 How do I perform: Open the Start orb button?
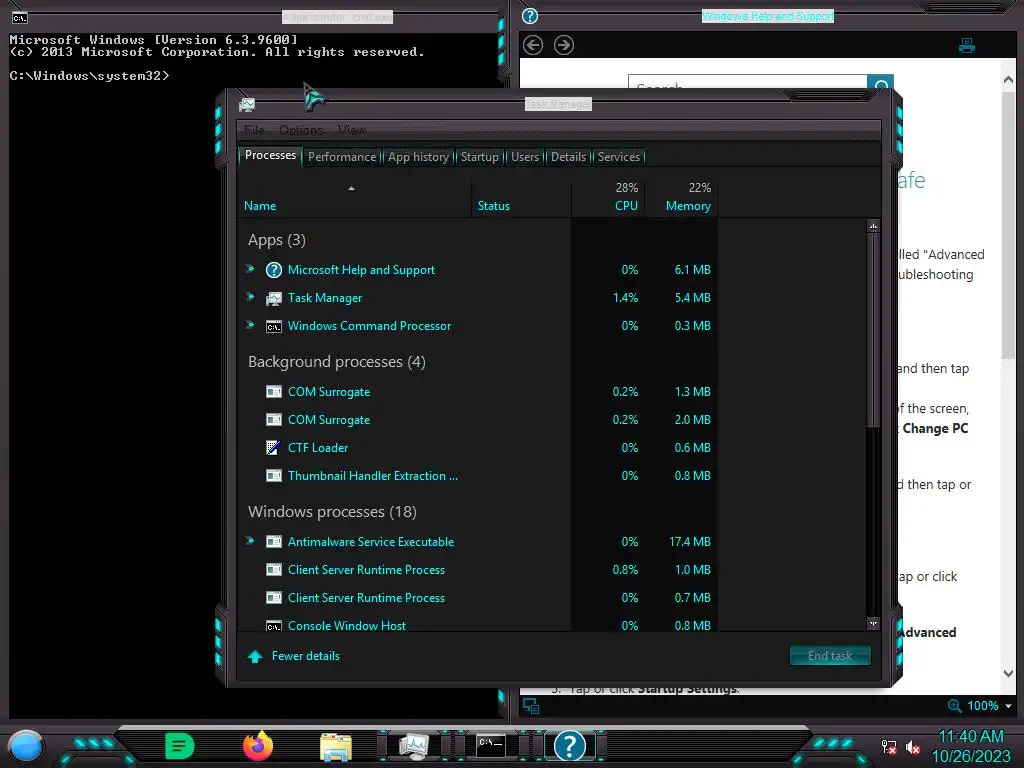click(26, 746)
